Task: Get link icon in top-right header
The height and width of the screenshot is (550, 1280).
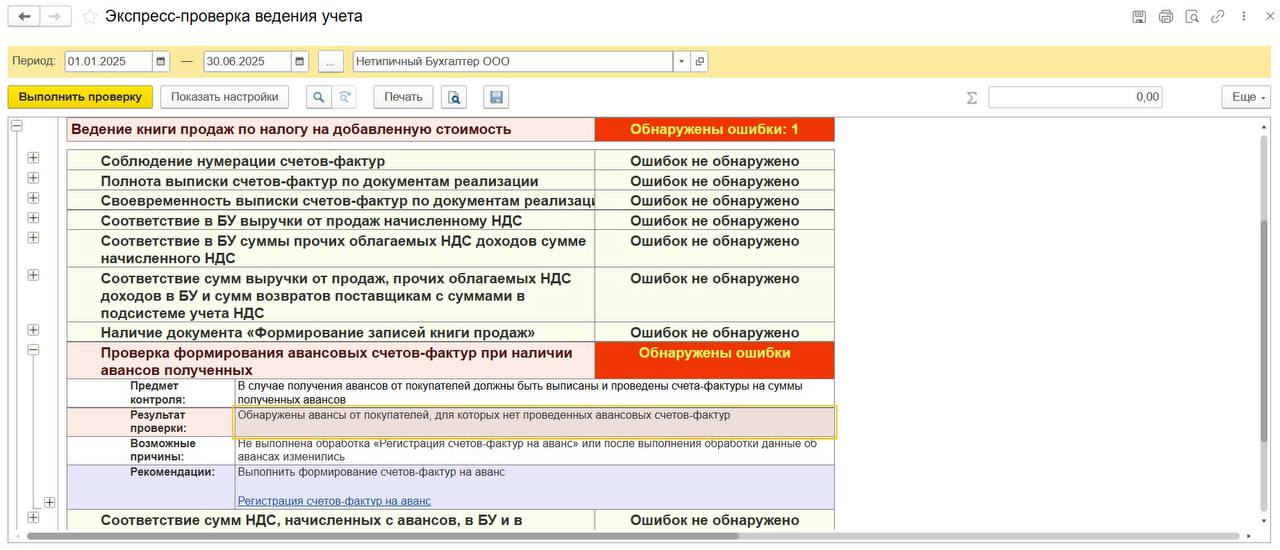Action: (1218, 17)
